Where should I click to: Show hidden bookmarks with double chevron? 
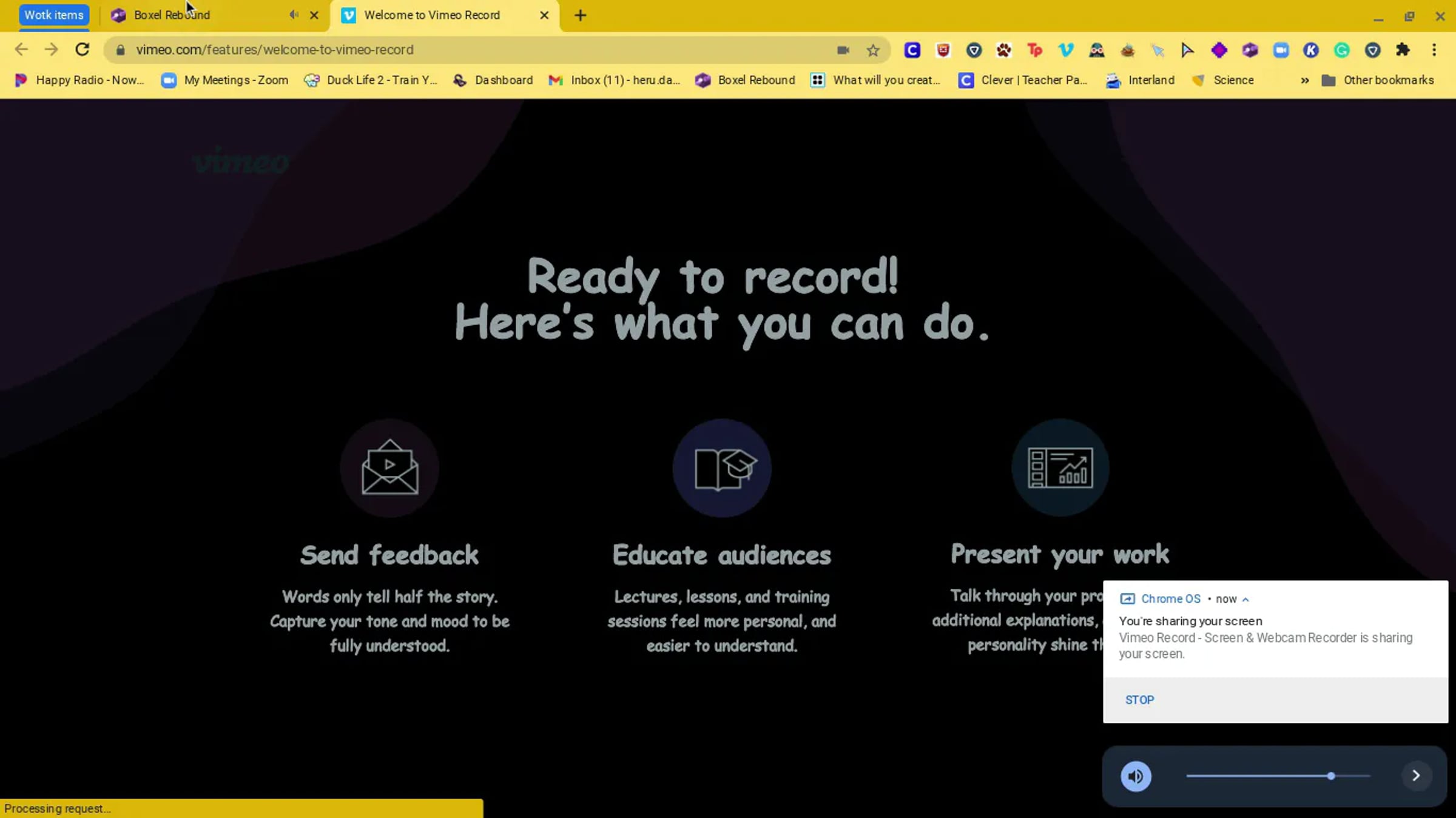(1304, 80)
